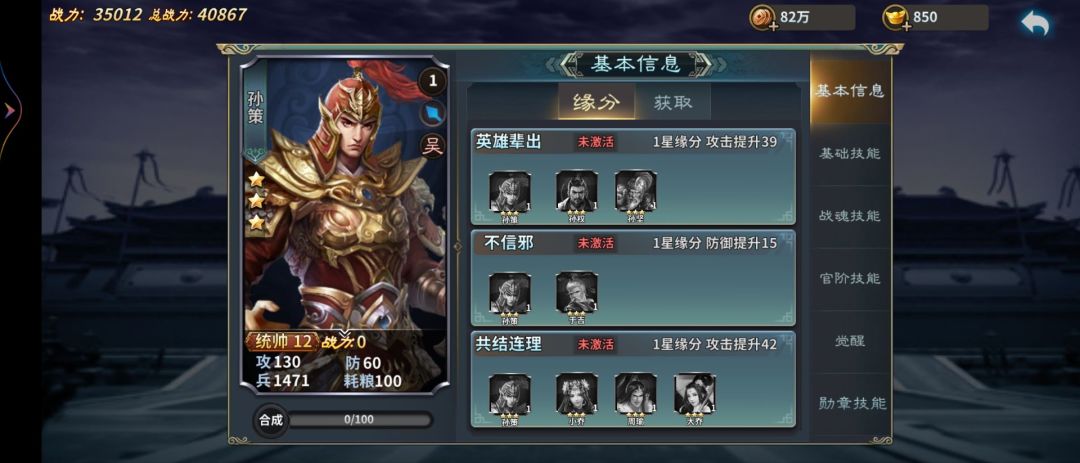Click the blue troop type icon on the card
The image size is (1080, 463).
[x=433, y=112]
